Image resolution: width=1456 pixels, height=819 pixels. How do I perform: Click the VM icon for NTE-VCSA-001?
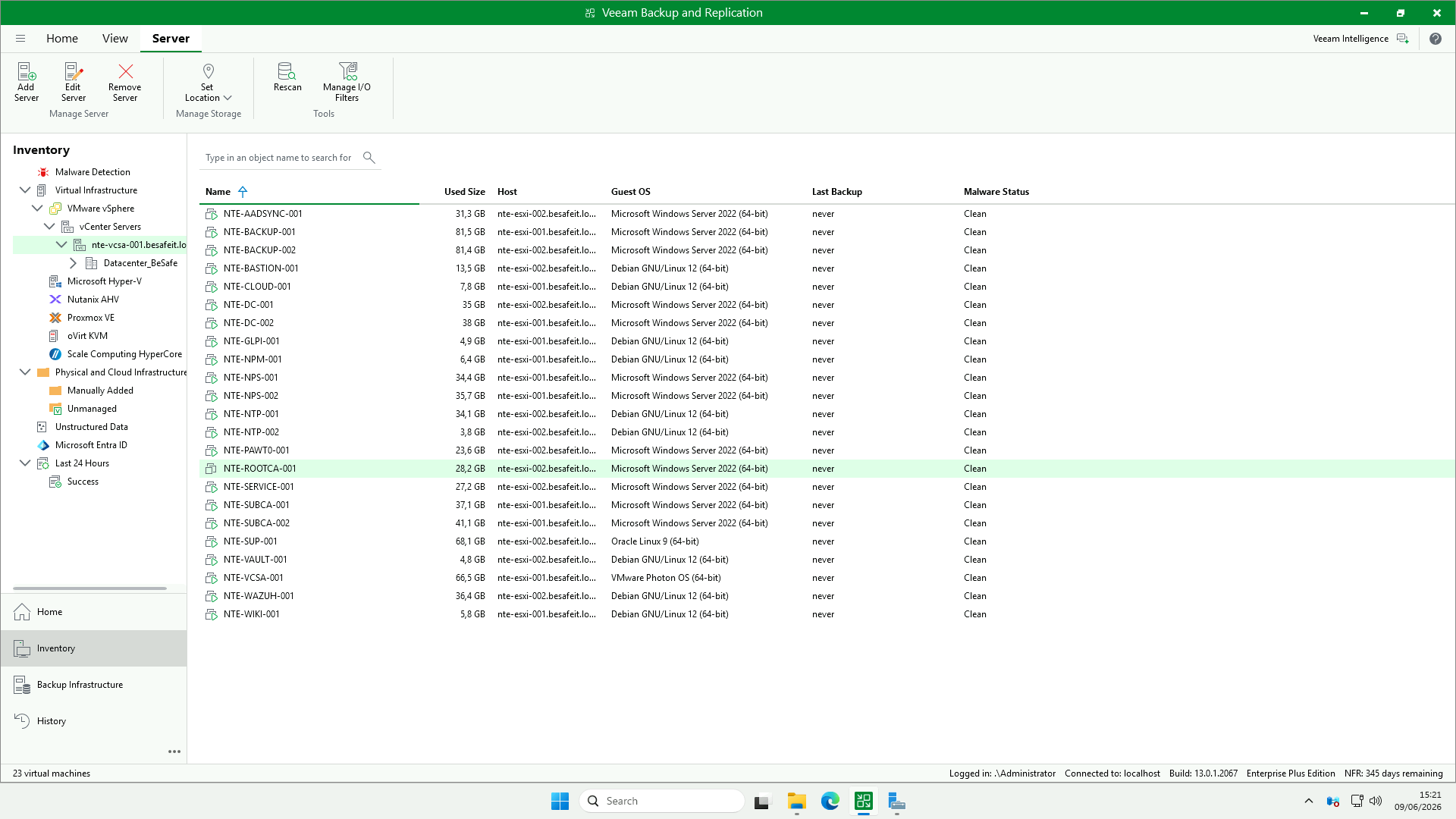(x=212, y=578)
